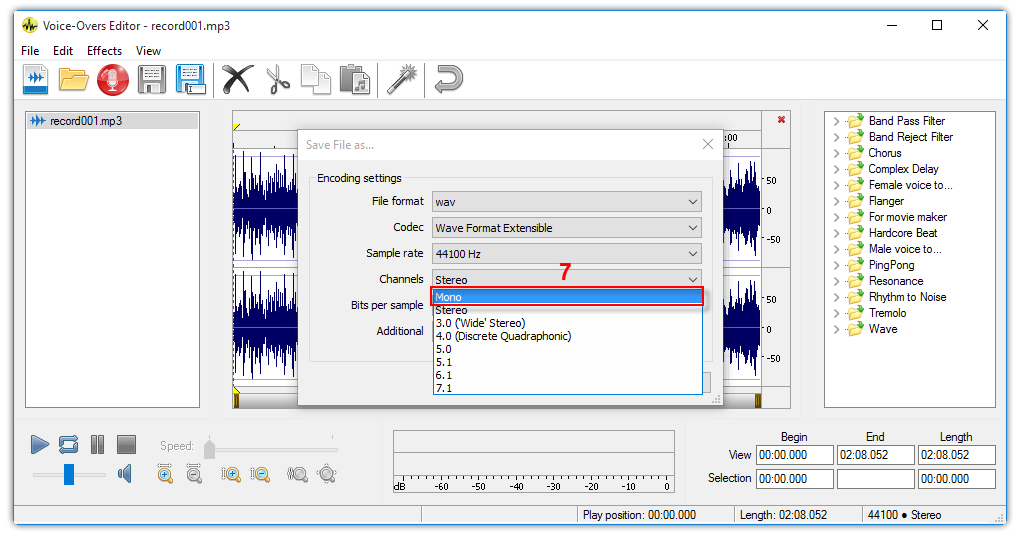Stop the playback
Screen dimensions: 1020x535
tap(126, 445)
